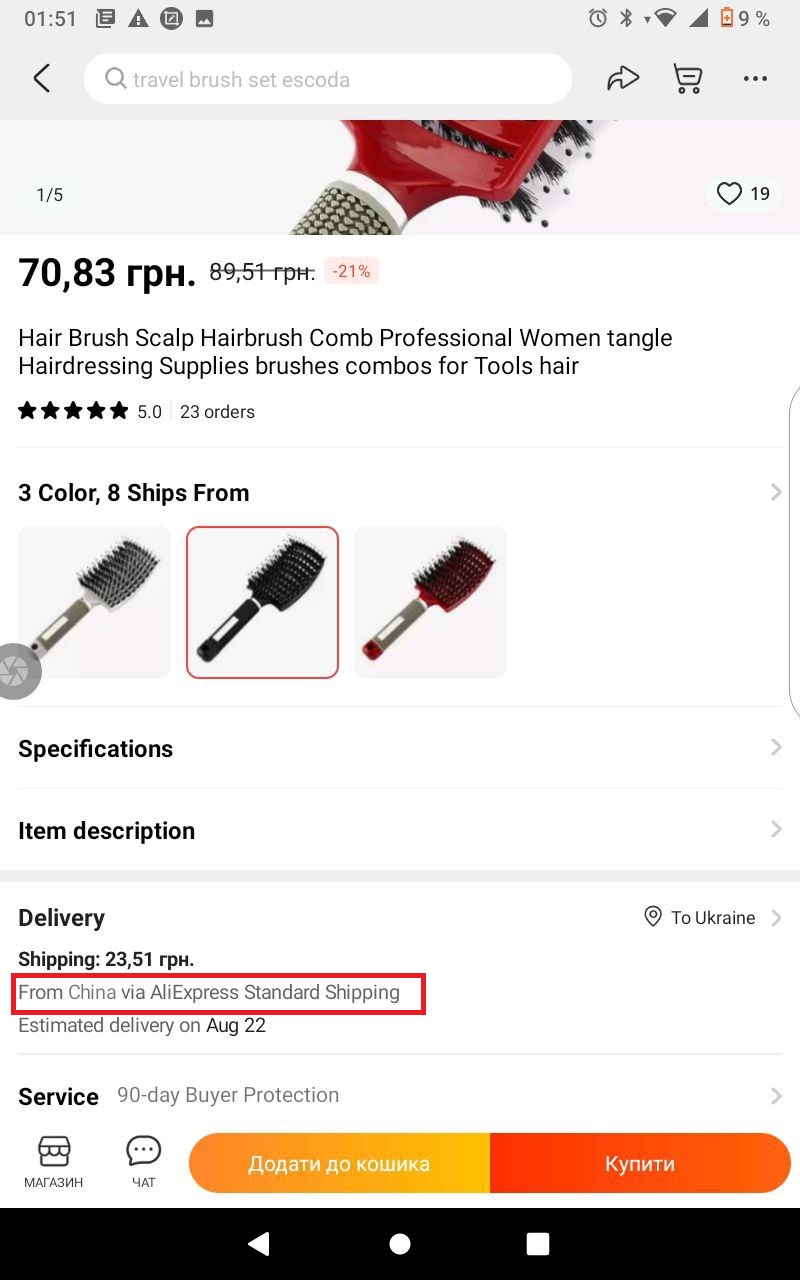The image size is (800, 1280).
Task: View the 23 orders list
Action: [217, 411]
